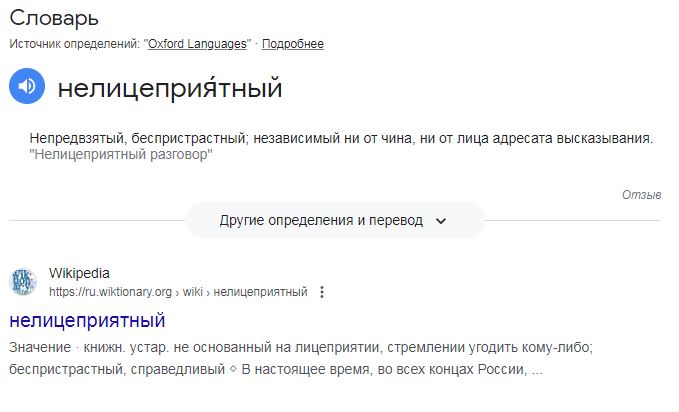Click the grey нелицеприятный breadcrumb in URL
Viewport: 679px width, 412px height.
click(260, 292)
